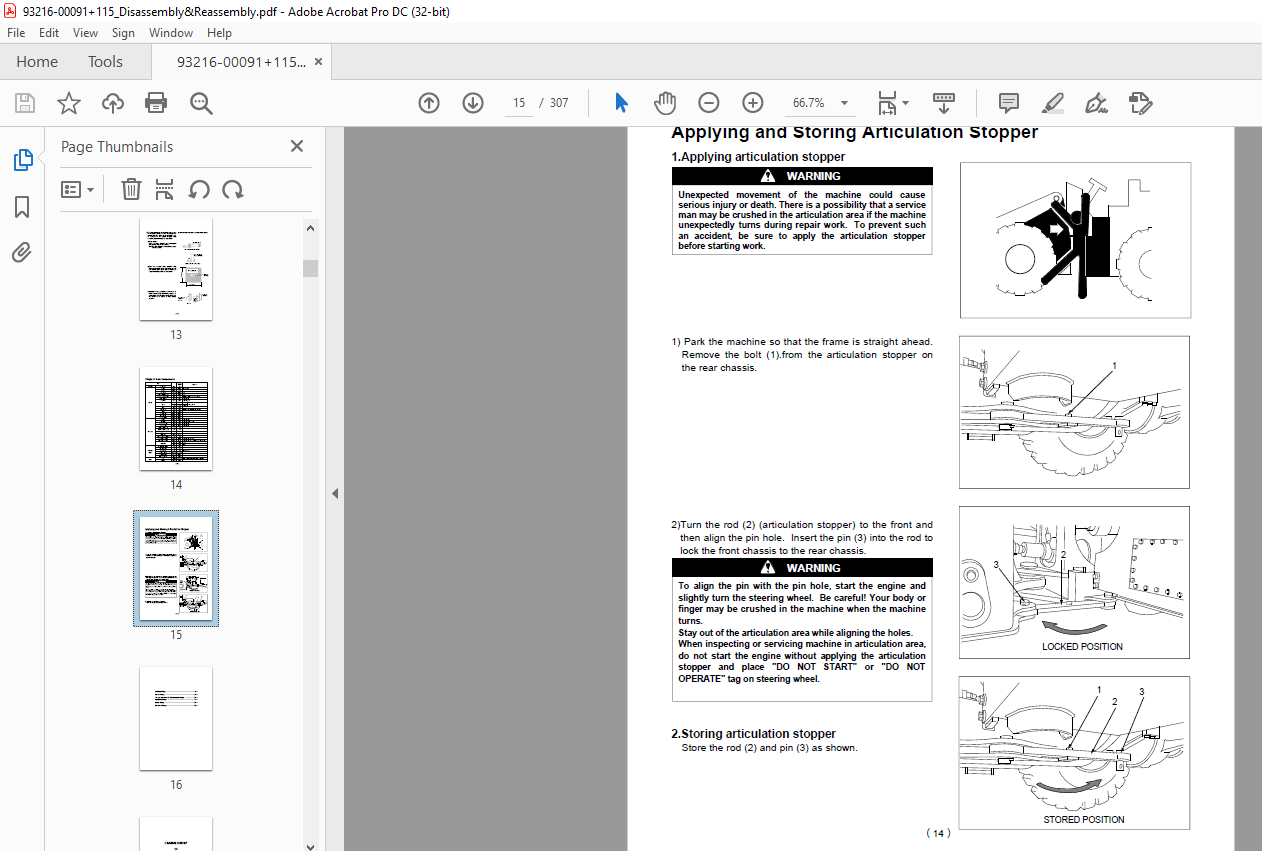The width and height of the screenshot is (1262, 851).
Task: Open the Edit menu
Action: coord(49,33)
